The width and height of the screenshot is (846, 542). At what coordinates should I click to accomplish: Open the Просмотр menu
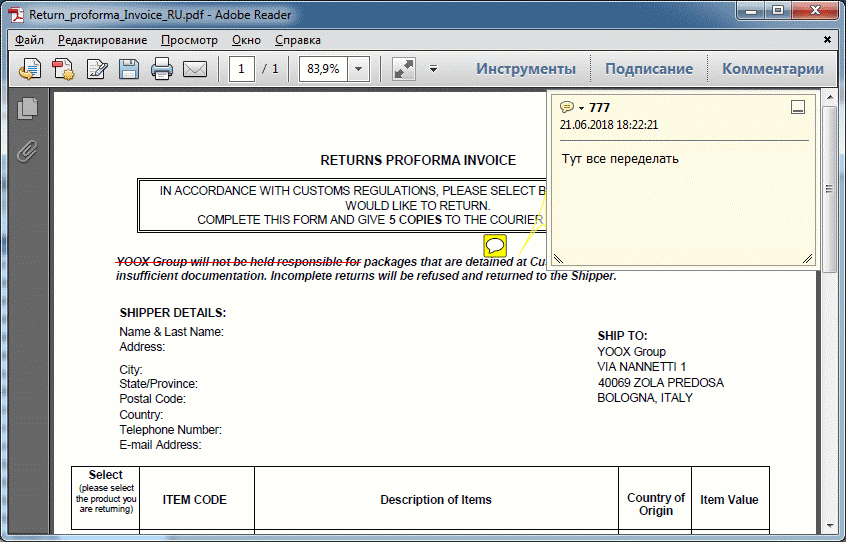189,40
